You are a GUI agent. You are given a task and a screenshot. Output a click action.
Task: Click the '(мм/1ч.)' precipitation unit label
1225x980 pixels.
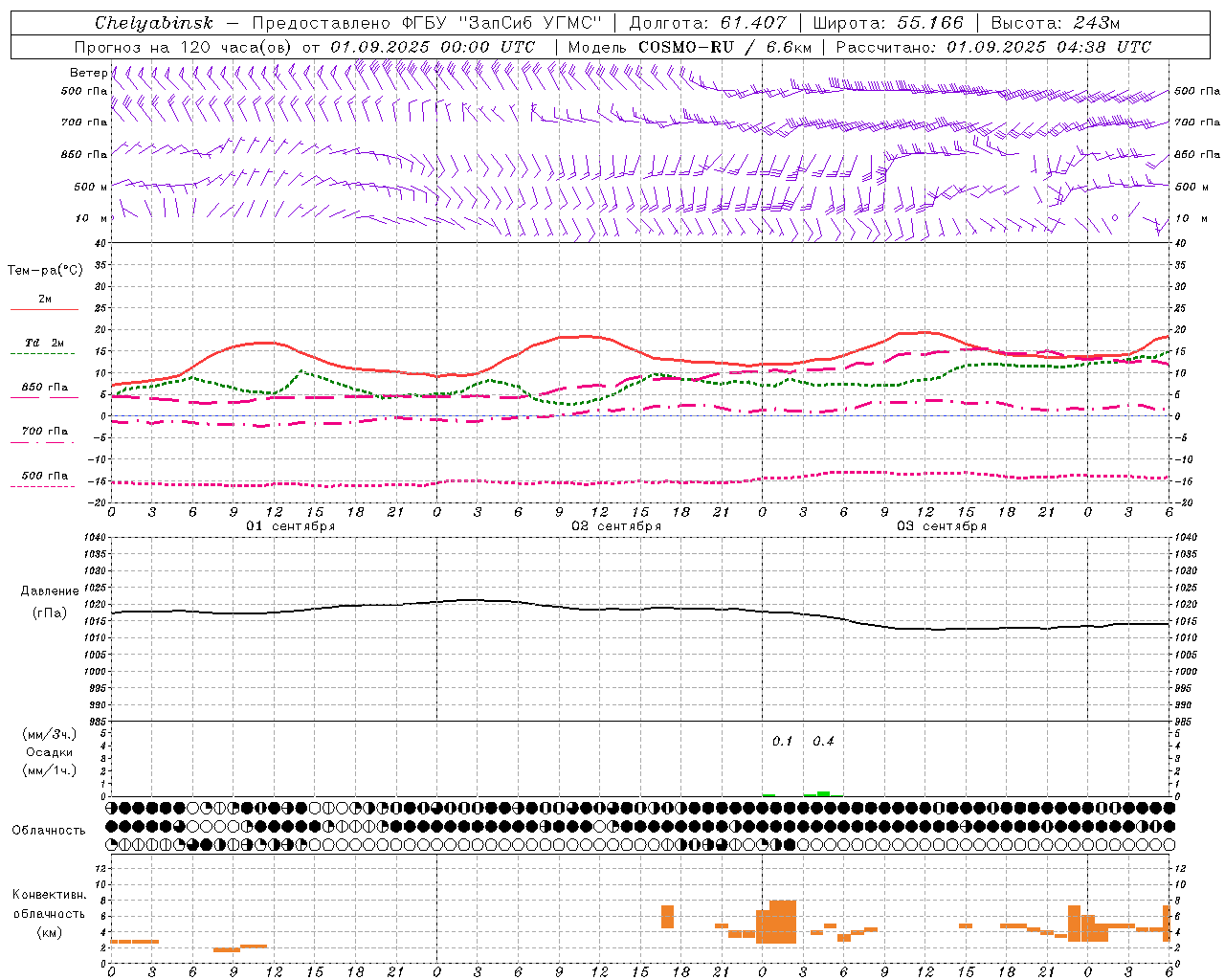pyautogui.click(x=50, y=770)
